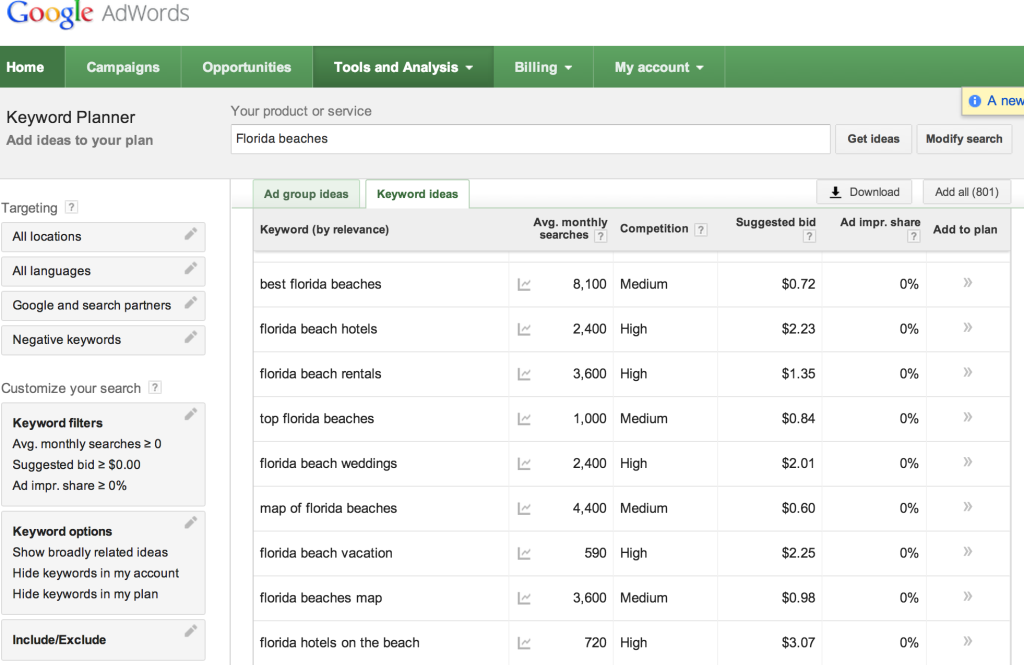Viewport: 1024px width, 665px height.
Task: Edit the All languages pencil icon
Action: pyautogui.click(x=191, y=268)
